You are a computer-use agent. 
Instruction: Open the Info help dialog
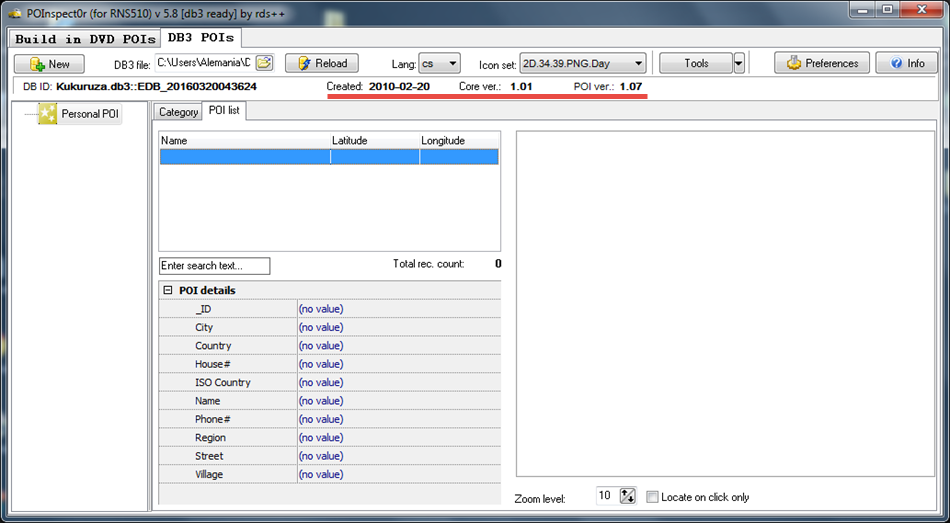point(906,63)
